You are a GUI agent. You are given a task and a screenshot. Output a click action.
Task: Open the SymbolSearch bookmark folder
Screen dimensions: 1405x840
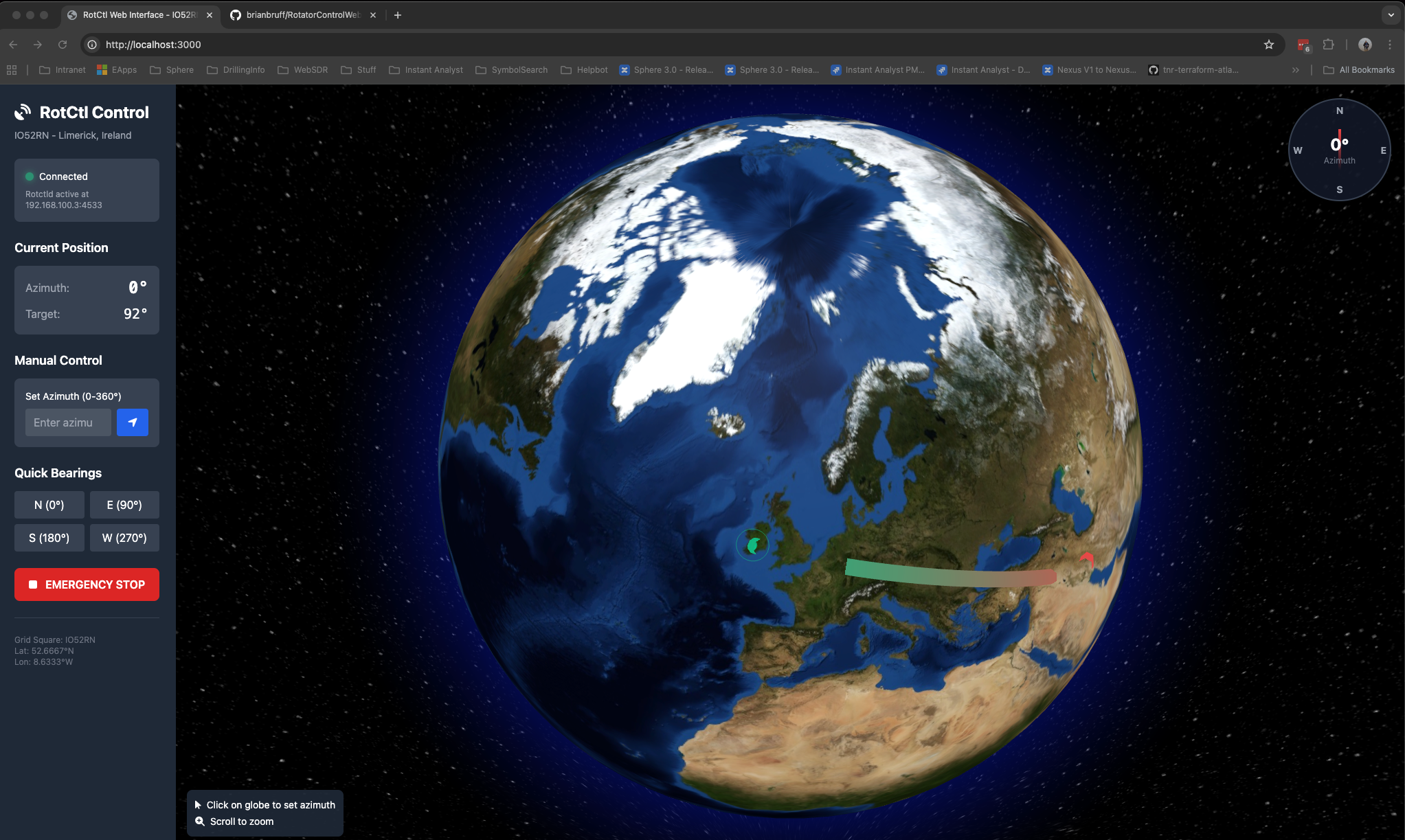click(x=512, y=70)
